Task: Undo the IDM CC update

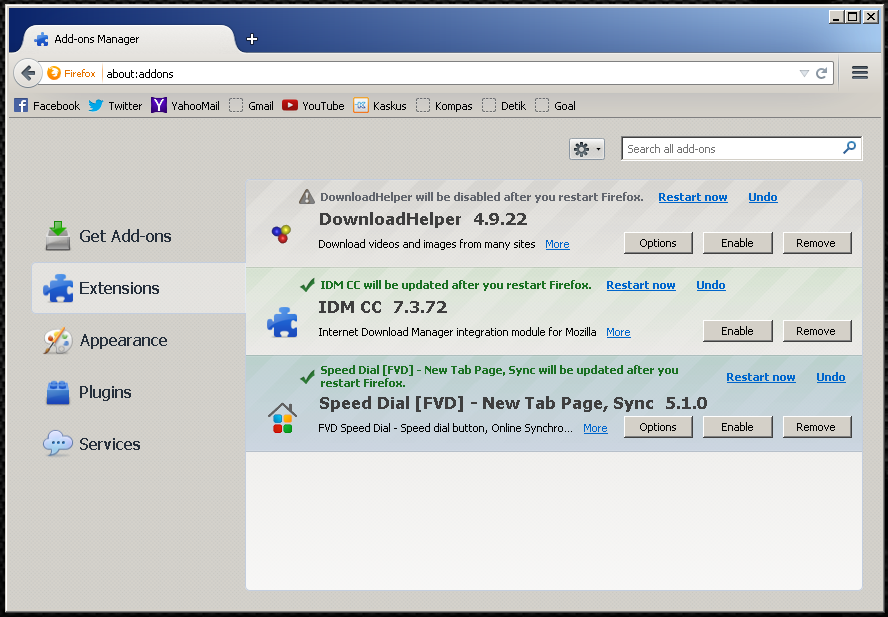Action: [x=711, y=285]
